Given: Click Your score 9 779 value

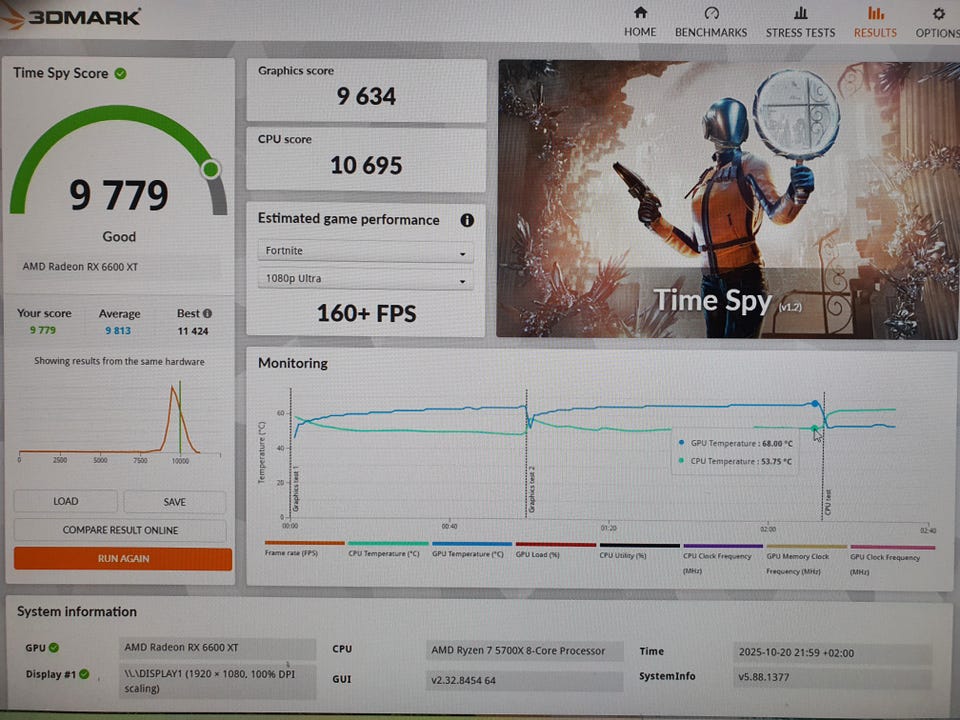Looking at the screenshot, I should point(43,330).
